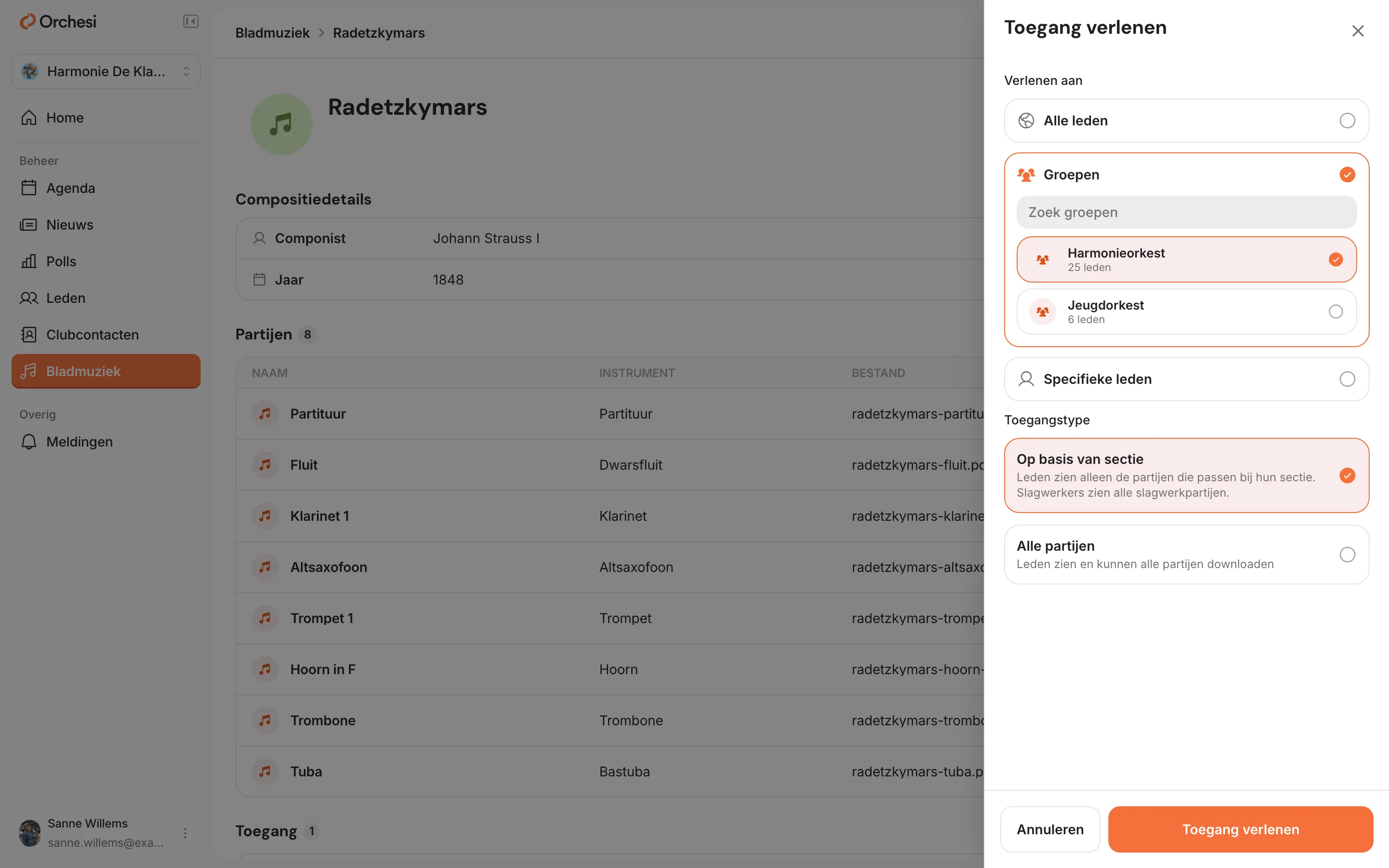Open Nieuws in the sidebar
Image resolution: width=1389 pixels, height=868 pixels.
click(69, 224)
